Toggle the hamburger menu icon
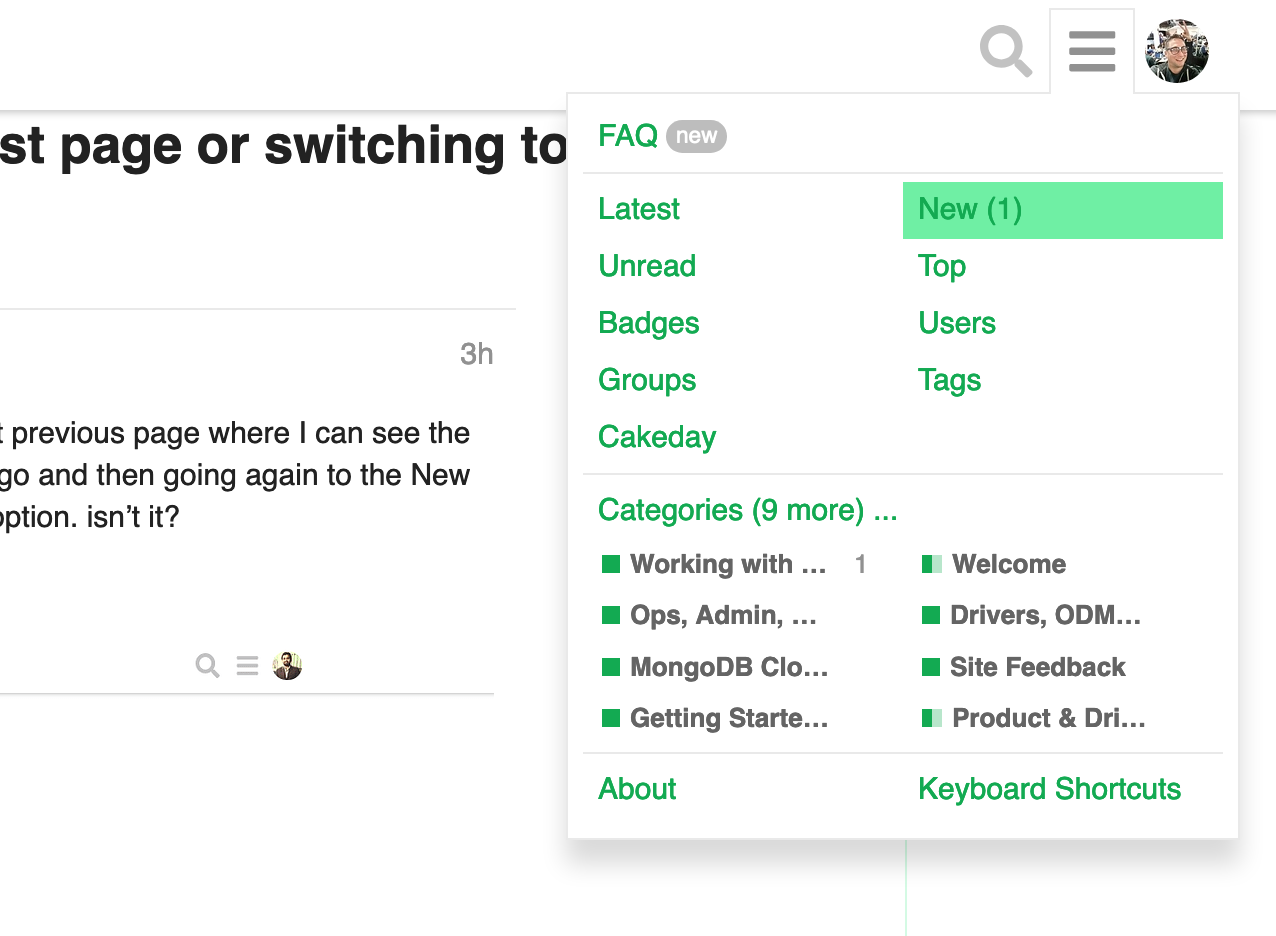 [x=1092, y=51]
